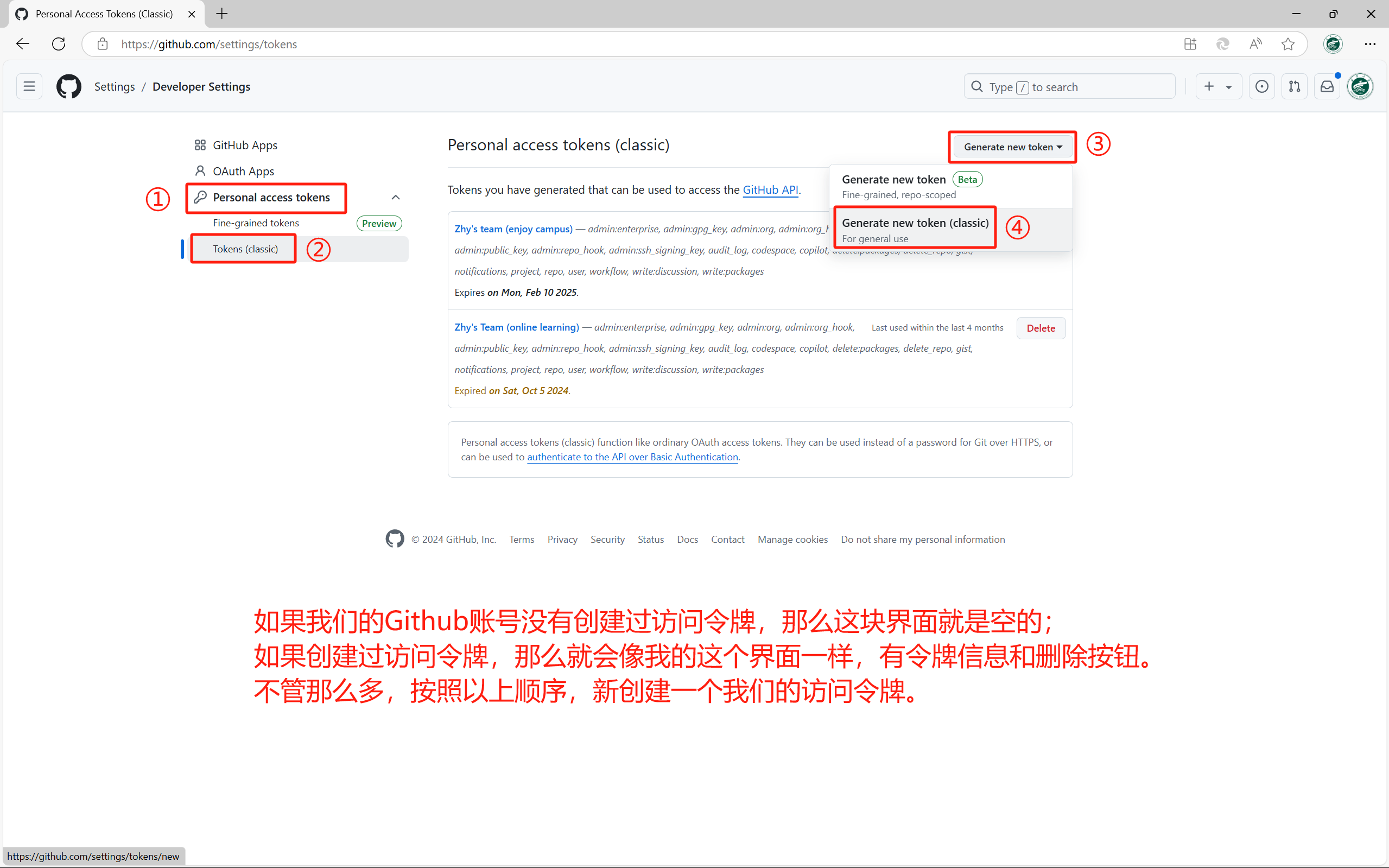Image resolution: width=1389 pixels, height=868 pixels.
Task: Open Terms footer link
Action: (521, 539)
